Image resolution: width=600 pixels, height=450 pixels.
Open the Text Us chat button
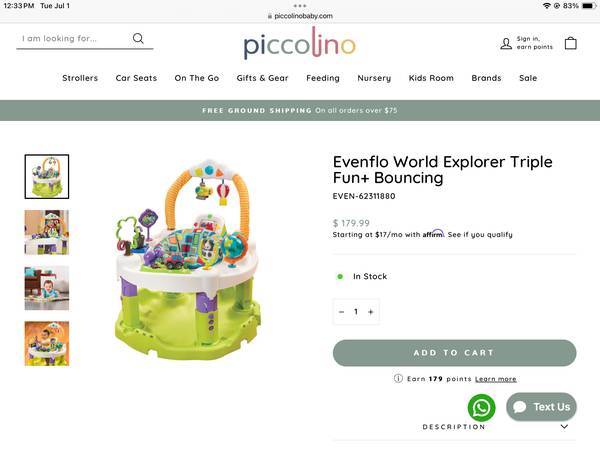(x=542, y=407)
